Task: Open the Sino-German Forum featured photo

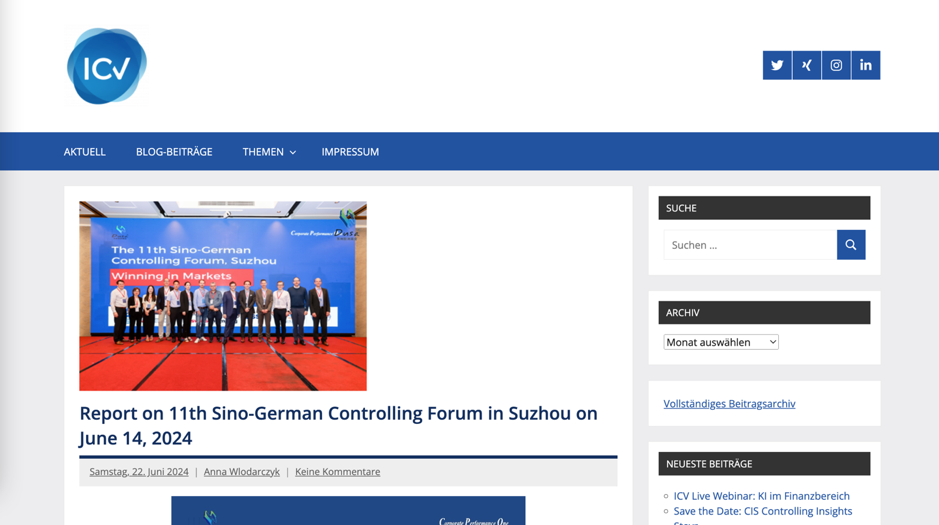Action: point(223,296)
